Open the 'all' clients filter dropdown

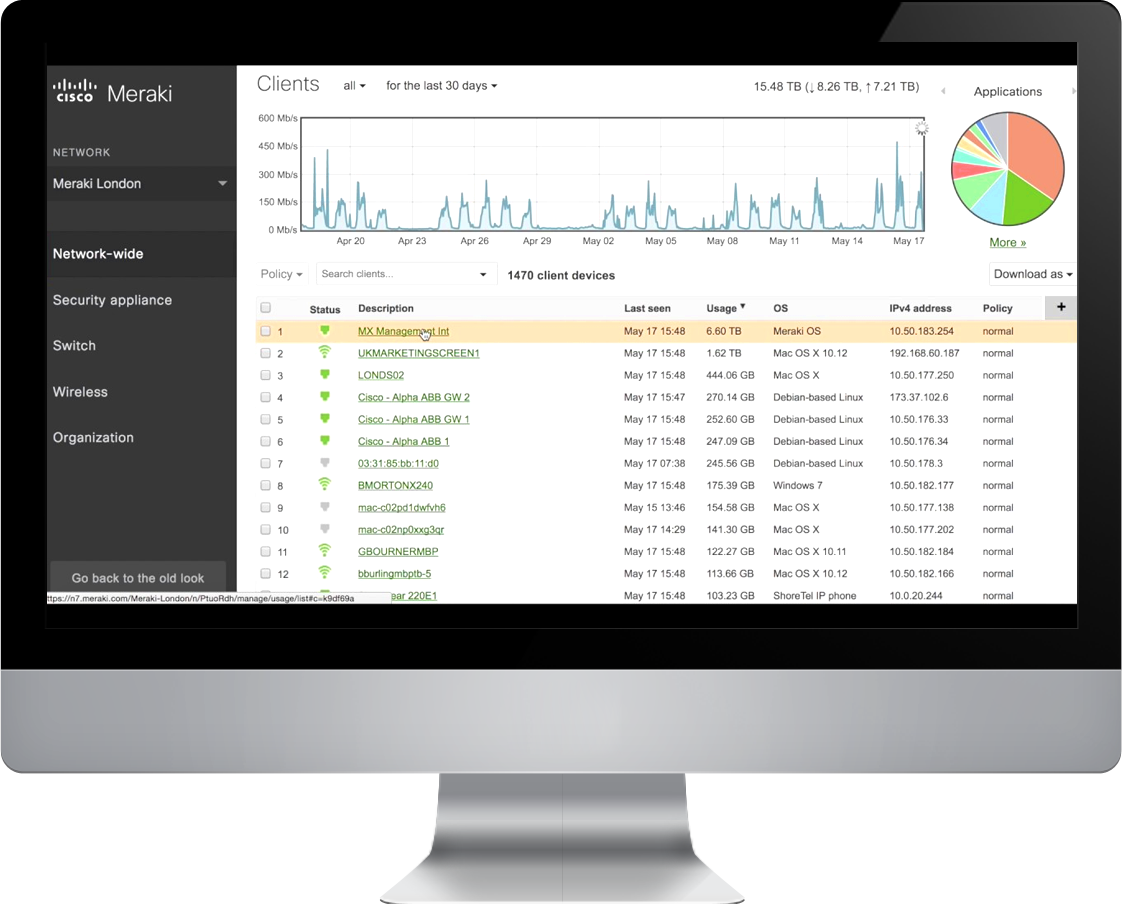click(x=354, y=86)
